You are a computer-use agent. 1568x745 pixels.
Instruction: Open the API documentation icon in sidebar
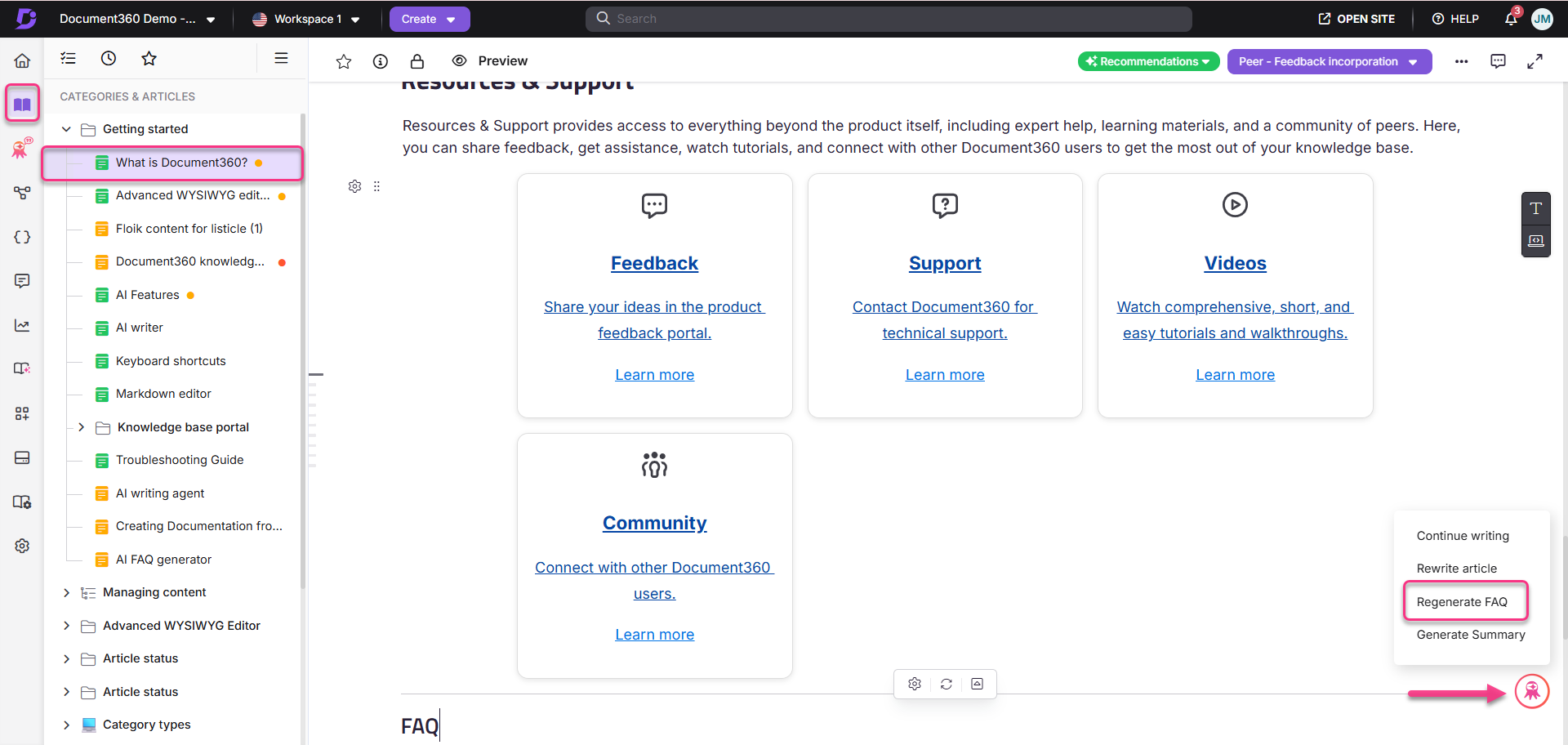point(22,236)
